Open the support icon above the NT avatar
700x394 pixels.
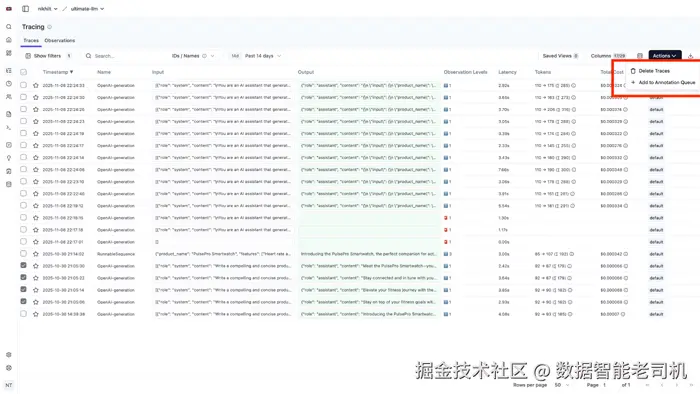[x=8, y=368]
